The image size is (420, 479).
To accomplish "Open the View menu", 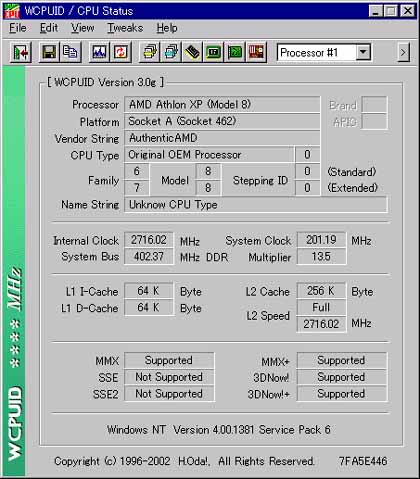I will (x=82, y=28).
